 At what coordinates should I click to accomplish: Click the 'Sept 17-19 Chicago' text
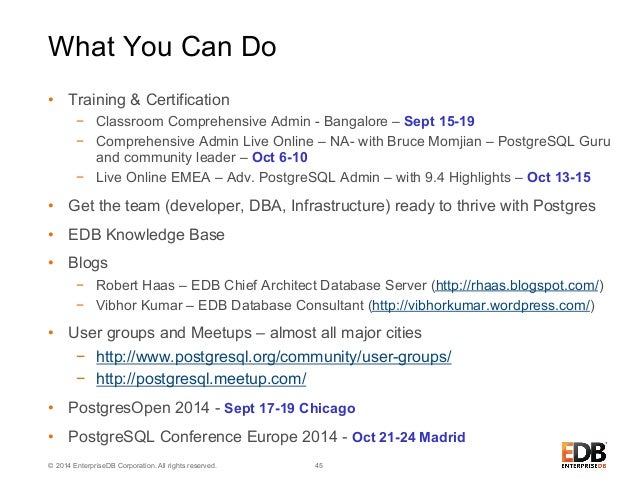pos(290,408)
